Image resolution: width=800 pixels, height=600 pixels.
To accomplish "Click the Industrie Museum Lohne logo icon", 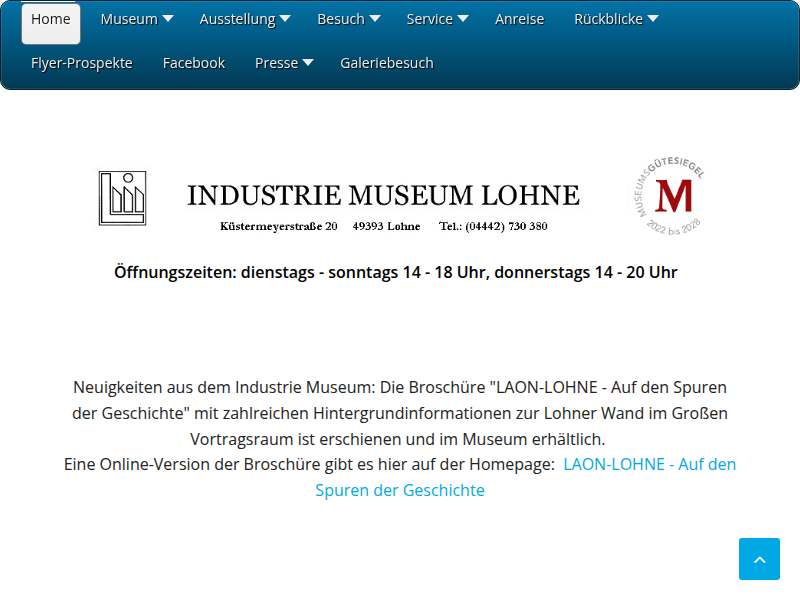I will pos(122,197).
